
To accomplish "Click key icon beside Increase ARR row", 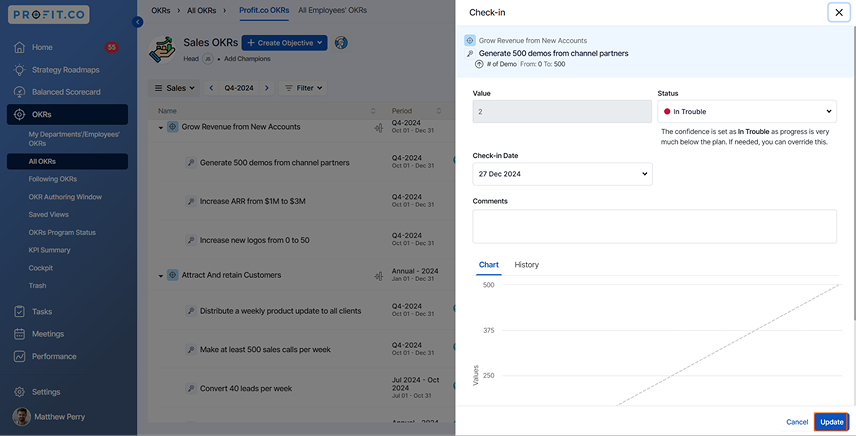I will click(191, 201).
